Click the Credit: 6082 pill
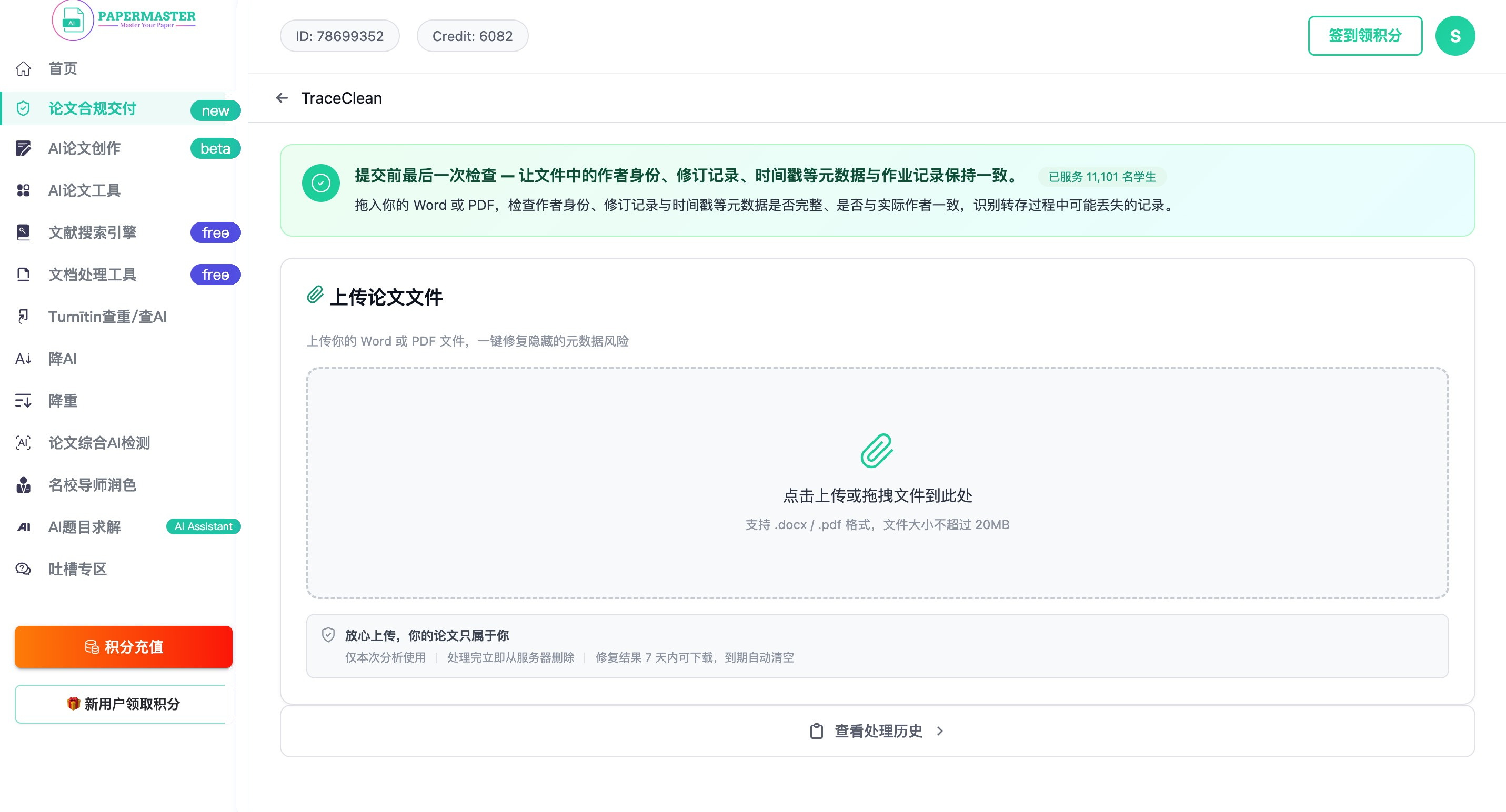Image resolution: width=1506 pixels, height=812 pixels. point(473,36)
